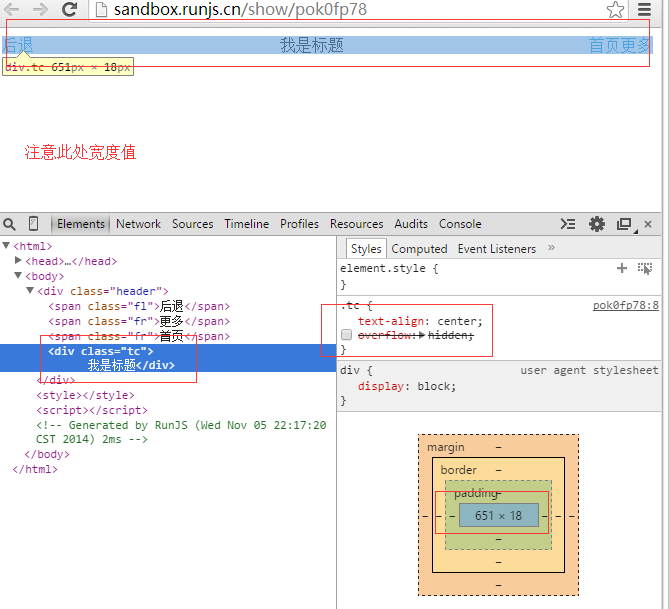Viewport: 669px width, 609px height.
Task: Go forward using the browser forward arrow
Action: point(40,9)
